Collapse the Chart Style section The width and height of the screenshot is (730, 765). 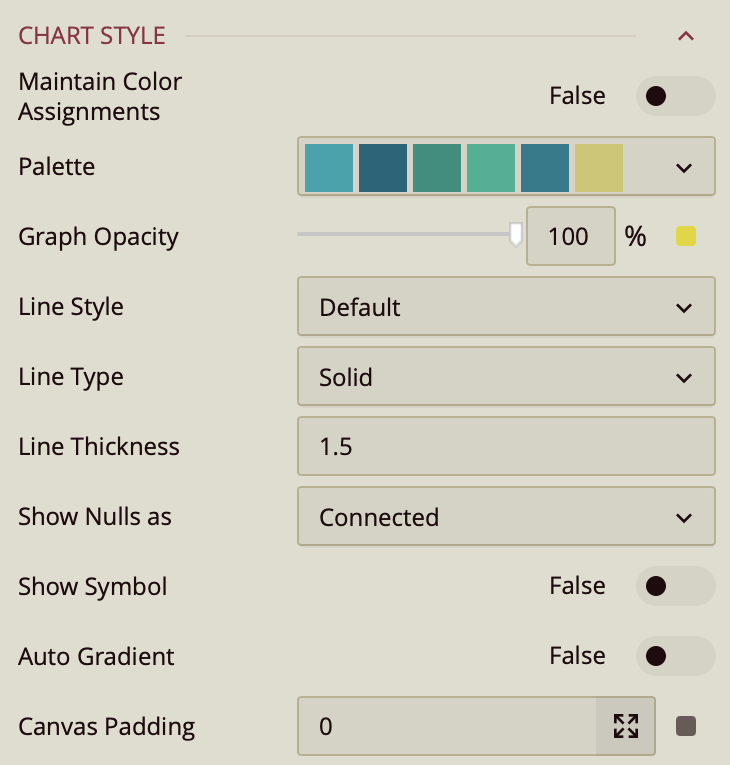click(685, 37)
